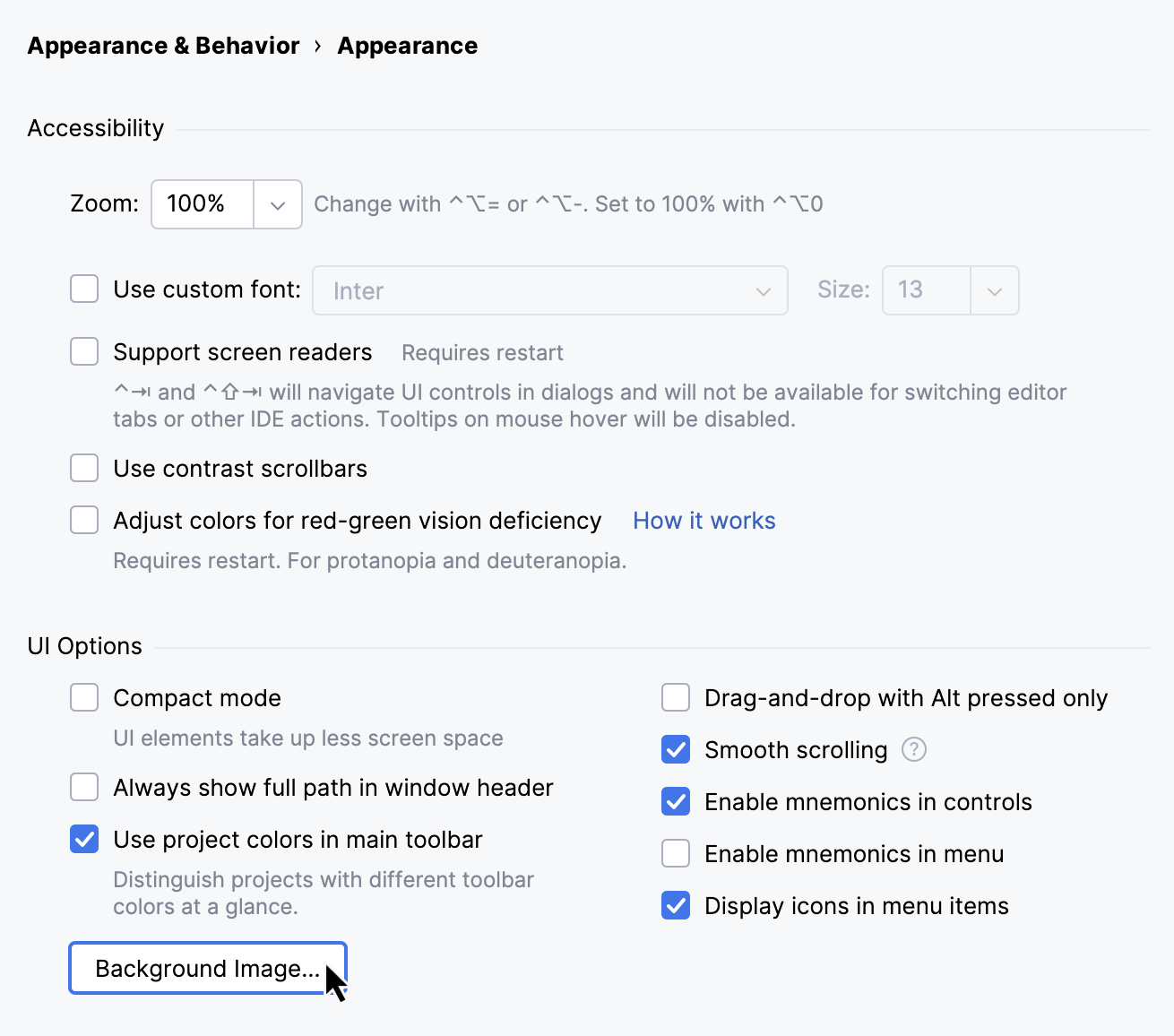This screenshot has width=1174, height=1036.
Task: Enable the Use custom font option
Action: 83,289
